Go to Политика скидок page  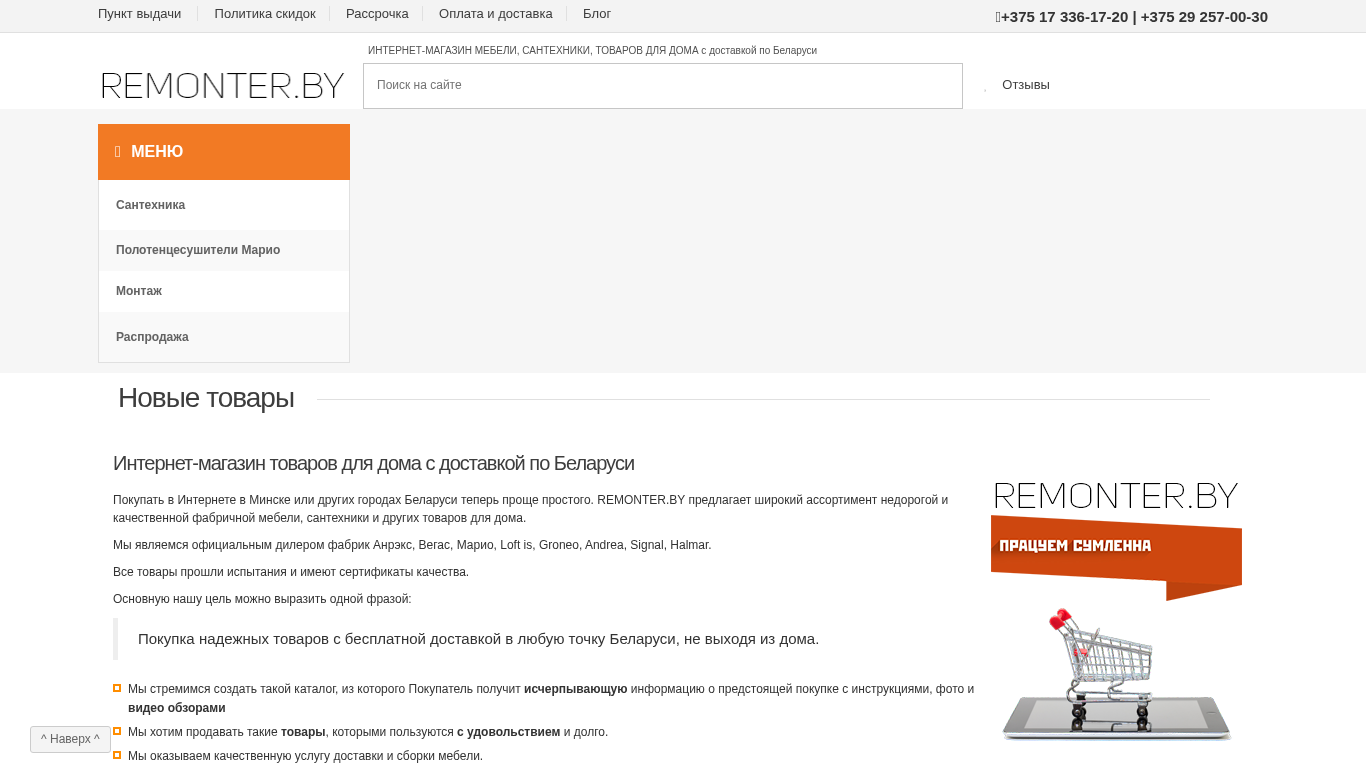[264, 14]
